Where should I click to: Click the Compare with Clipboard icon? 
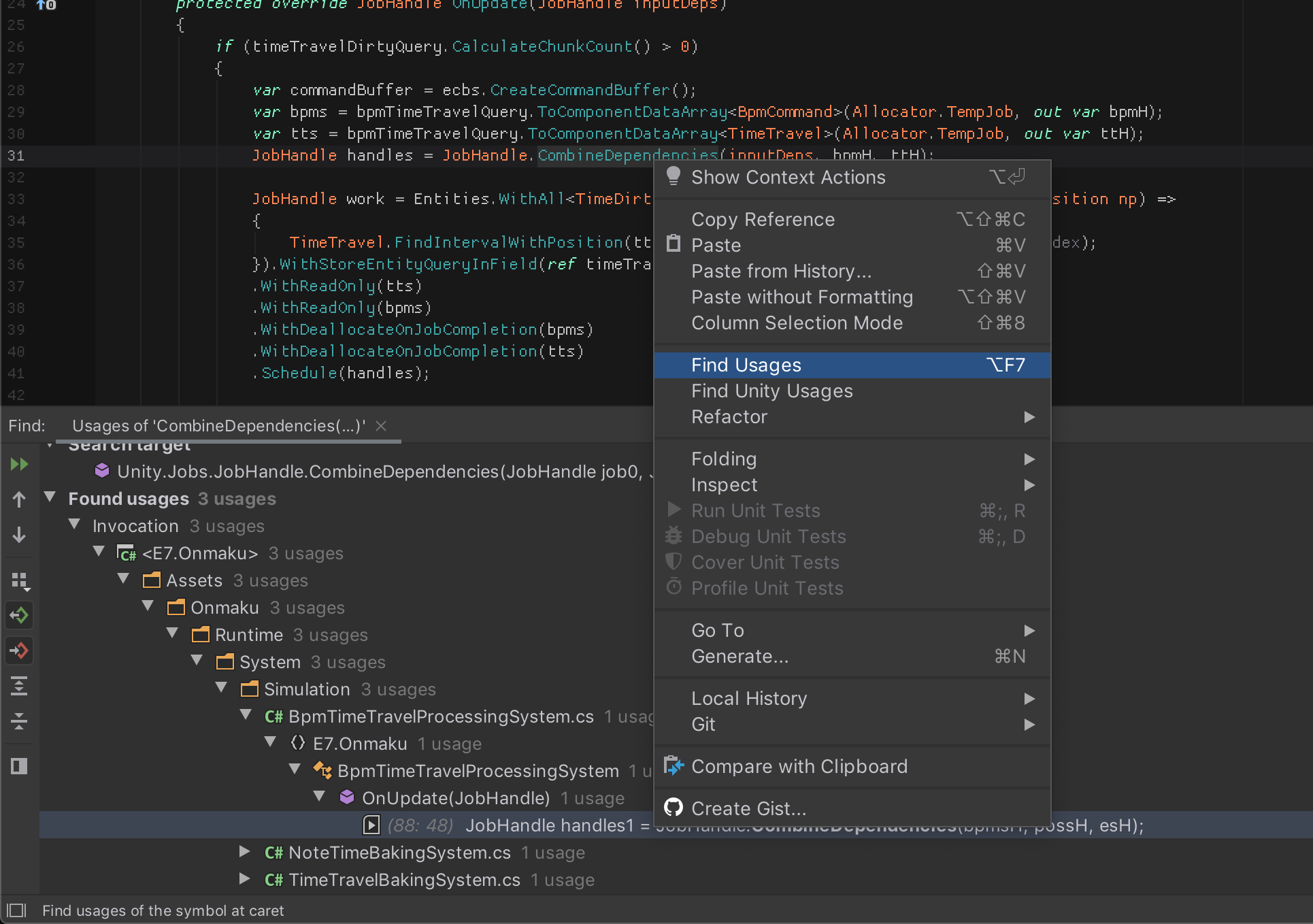(673, 766)
